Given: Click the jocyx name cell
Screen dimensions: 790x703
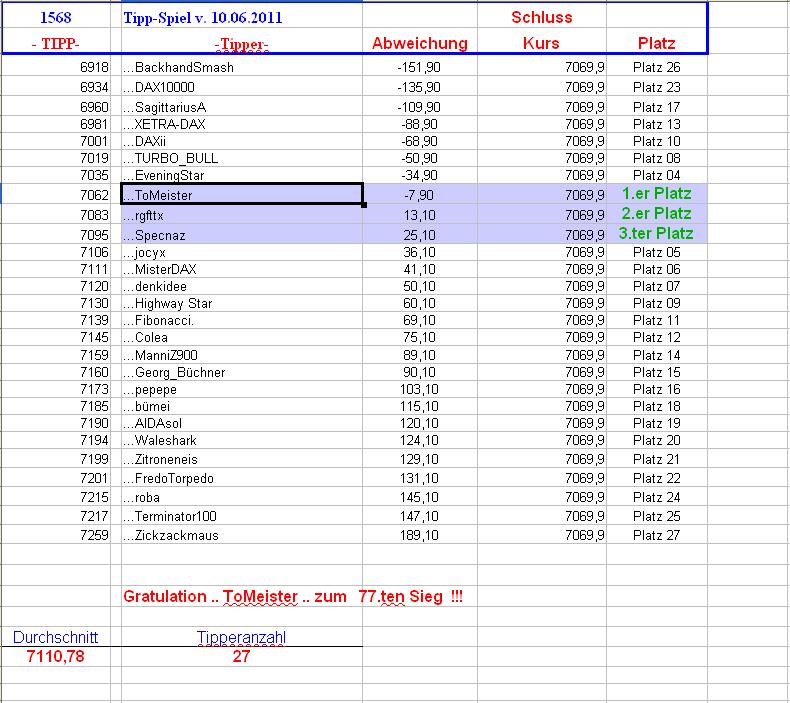Looking at the screenshot, I should pos(242,252).
